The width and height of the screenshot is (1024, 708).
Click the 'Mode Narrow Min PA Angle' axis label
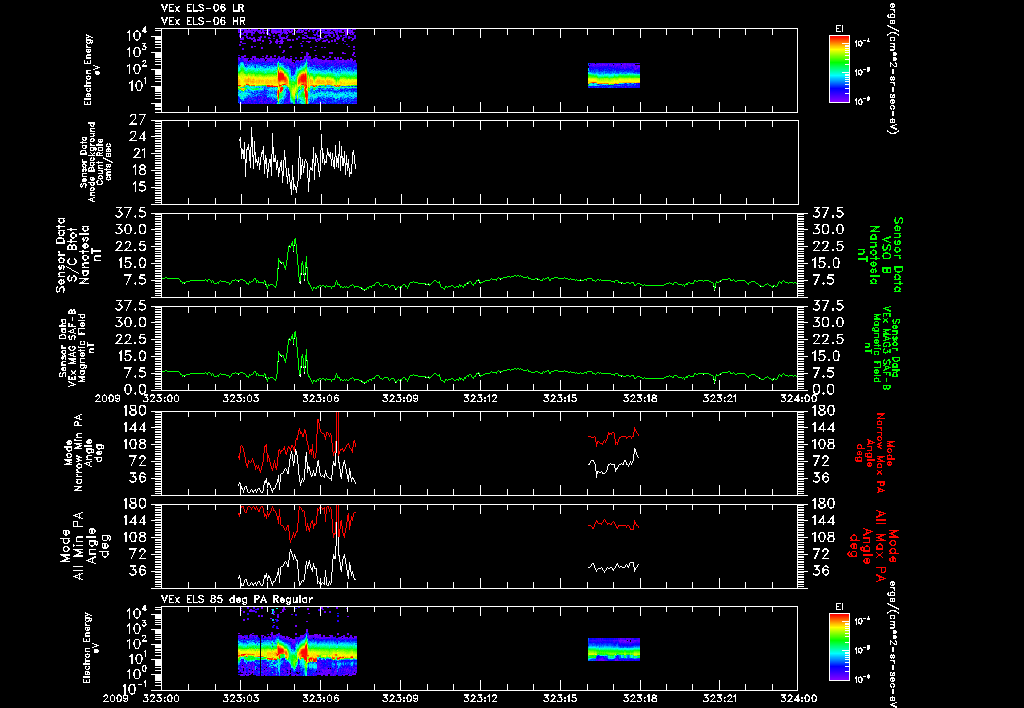[83, 453]
